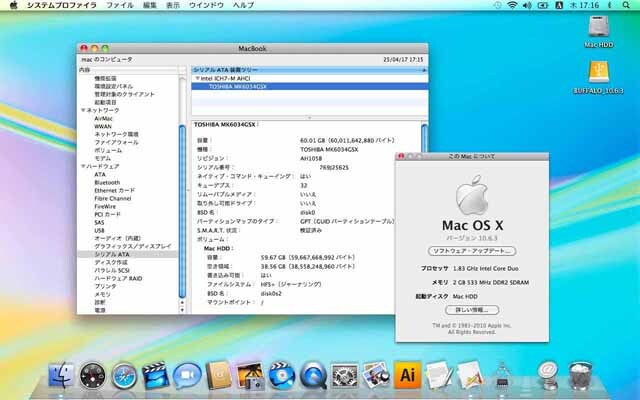Collapse the Intel ICH7-M AHCI tree node
The width and height of the screenshot is (640, 400).
197,78
